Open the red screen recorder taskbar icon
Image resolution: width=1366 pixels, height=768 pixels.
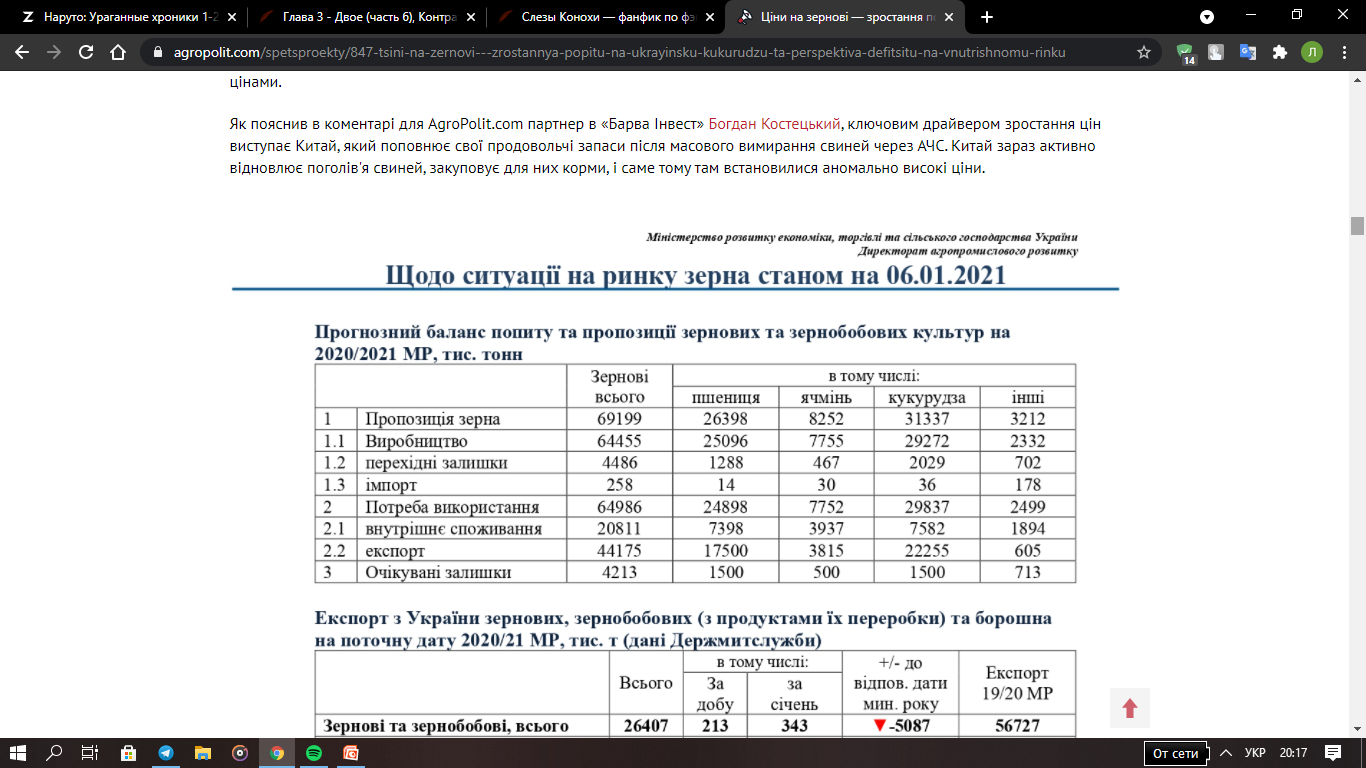click(x=351, y=753)
